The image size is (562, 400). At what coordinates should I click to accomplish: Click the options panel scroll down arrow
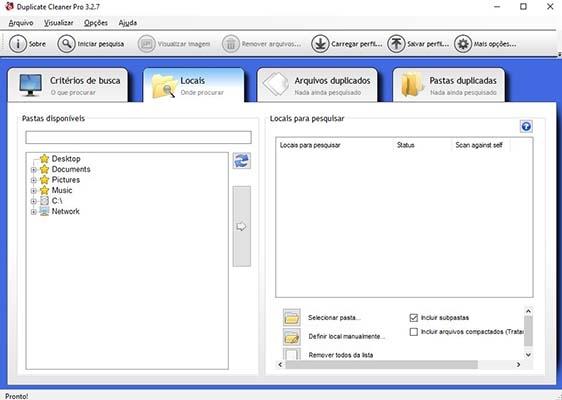[528, 355]
